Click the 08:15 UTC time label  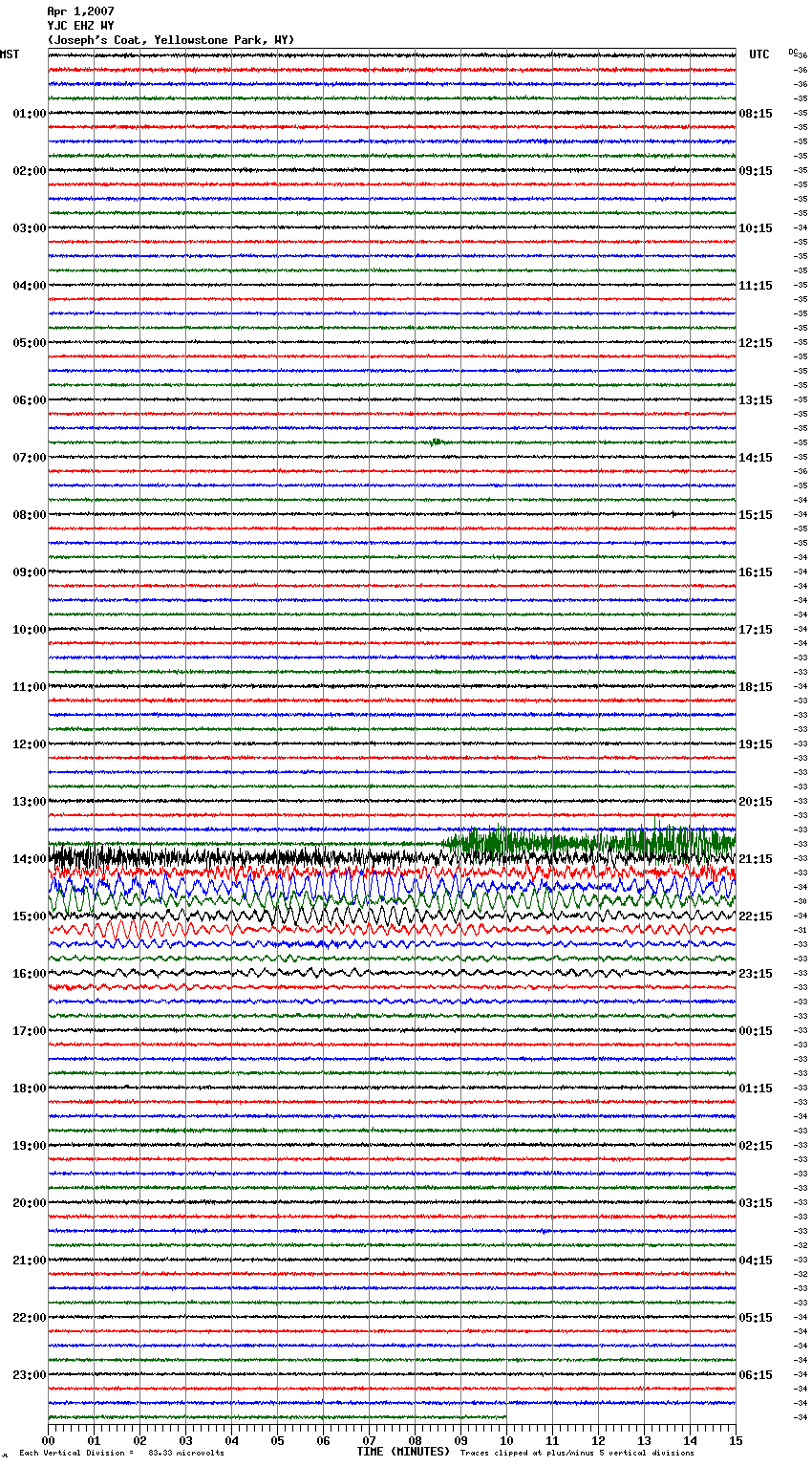point(756,114)
